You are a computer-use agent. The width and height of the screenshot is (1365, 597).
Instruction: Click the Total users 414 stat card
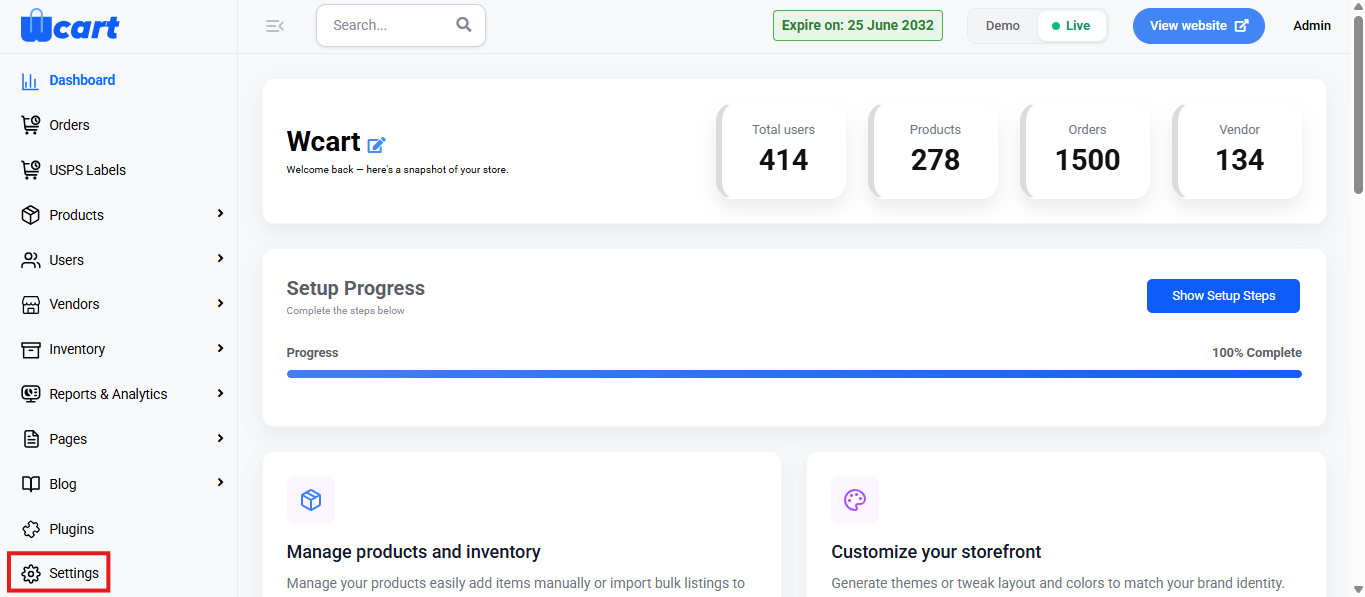782,151
